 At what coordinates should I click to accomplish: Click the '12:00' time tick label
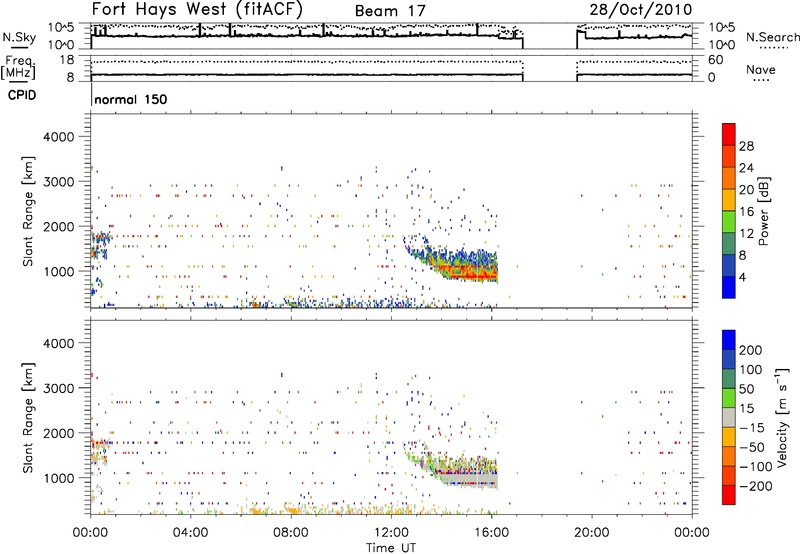[391, 533]
